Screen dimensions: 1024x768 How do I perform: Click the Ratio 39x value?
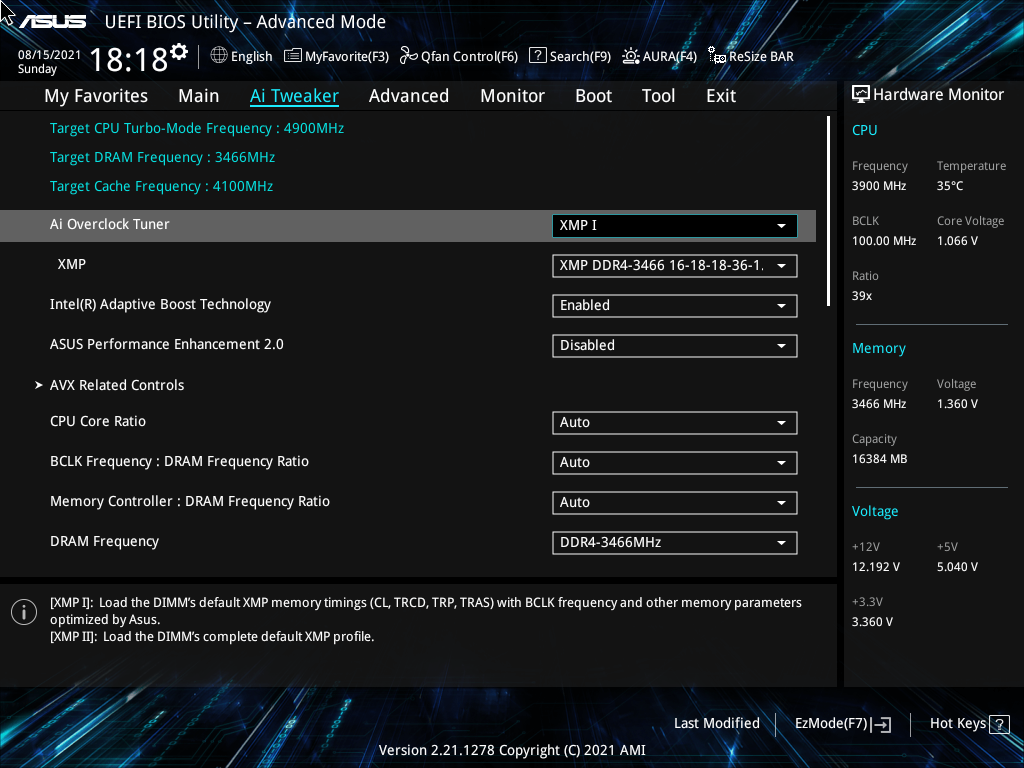pos(861,296)
